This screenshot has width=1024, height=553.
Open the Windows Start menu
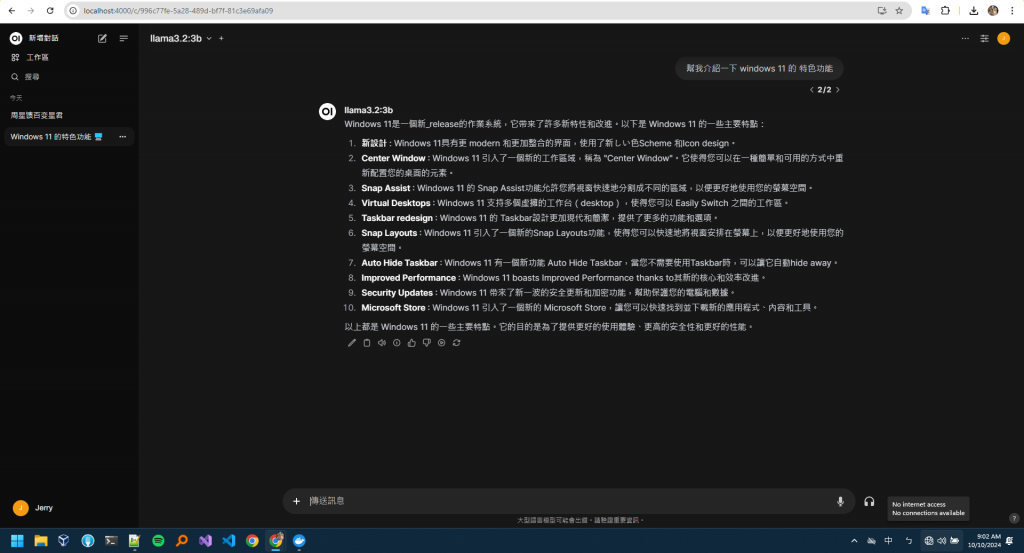point(17,541)
